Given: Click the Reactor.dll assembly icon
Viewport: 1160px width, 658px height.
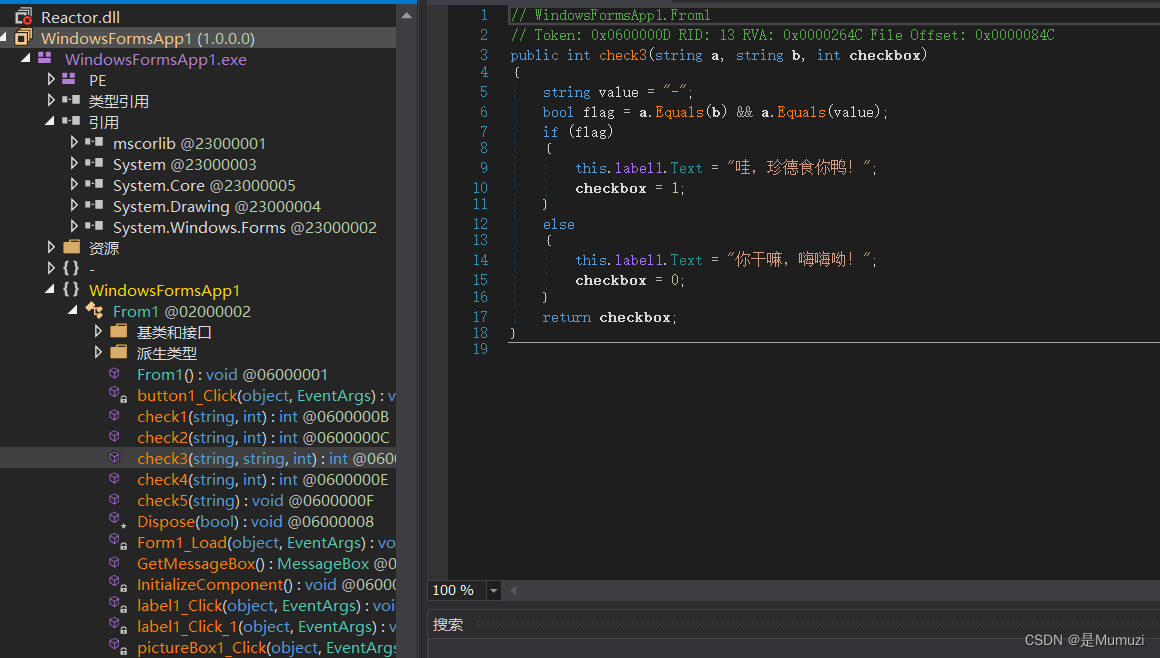Looking at the screenshot, I should 24,16.
